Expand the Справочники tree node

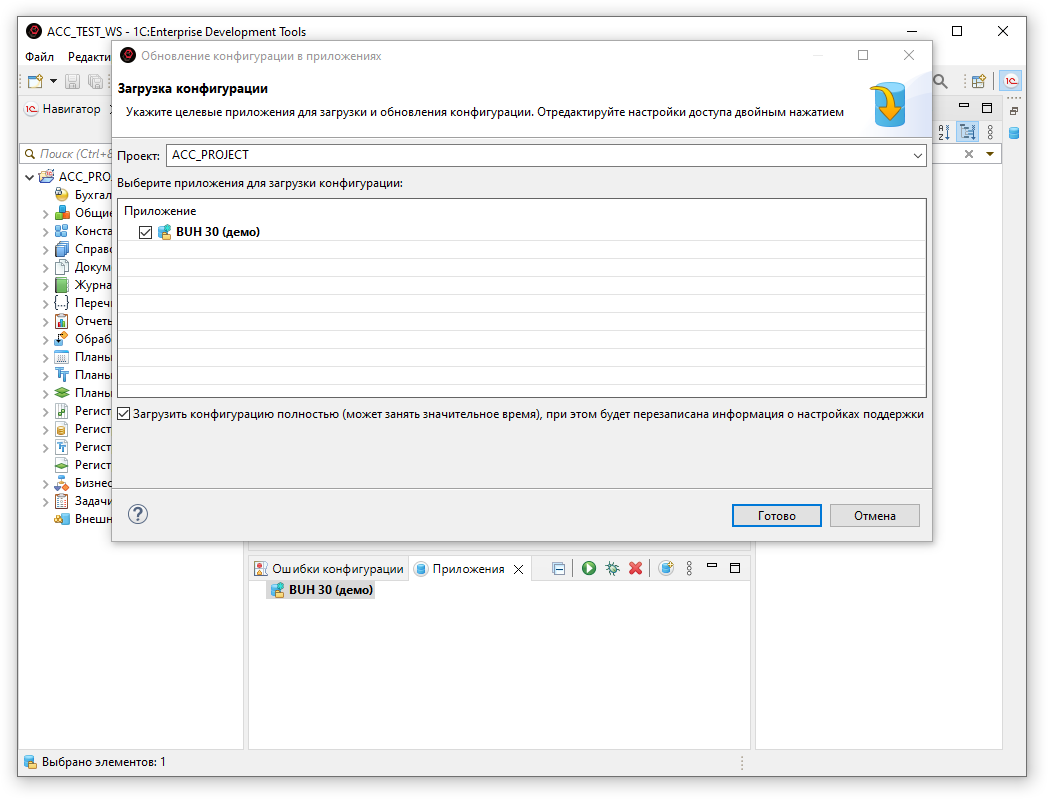click(45, 250)
